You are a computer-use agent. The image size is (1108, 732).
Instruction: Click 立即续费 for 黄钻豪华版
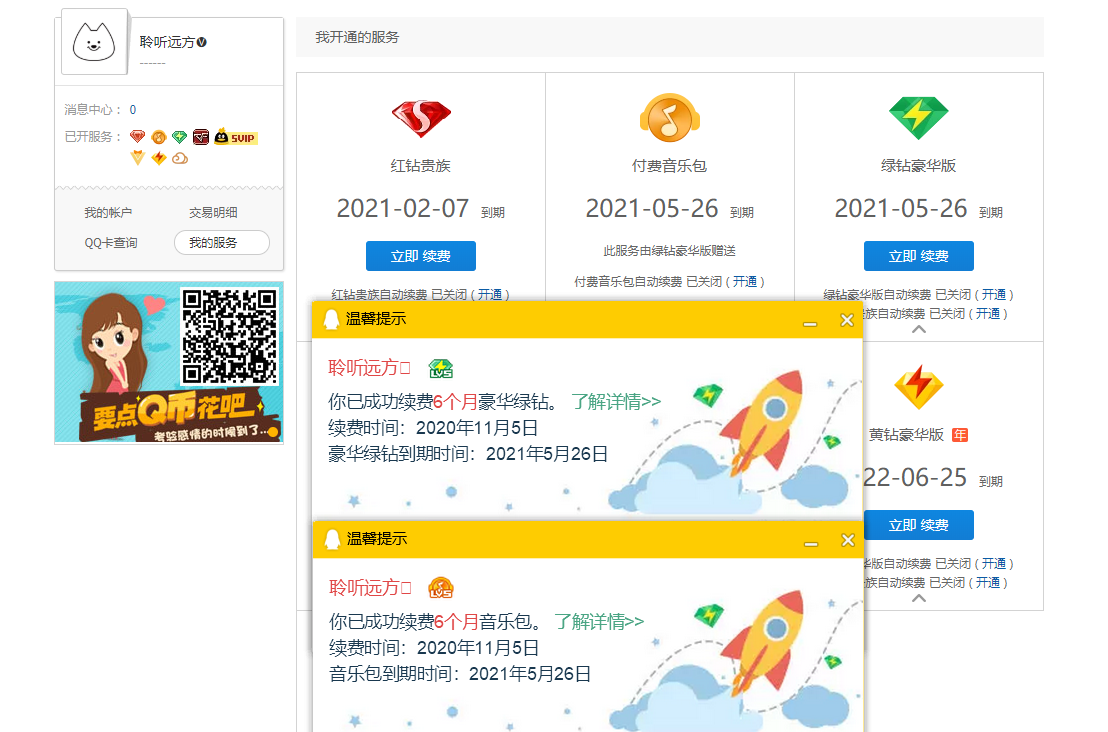pos(919,525)
